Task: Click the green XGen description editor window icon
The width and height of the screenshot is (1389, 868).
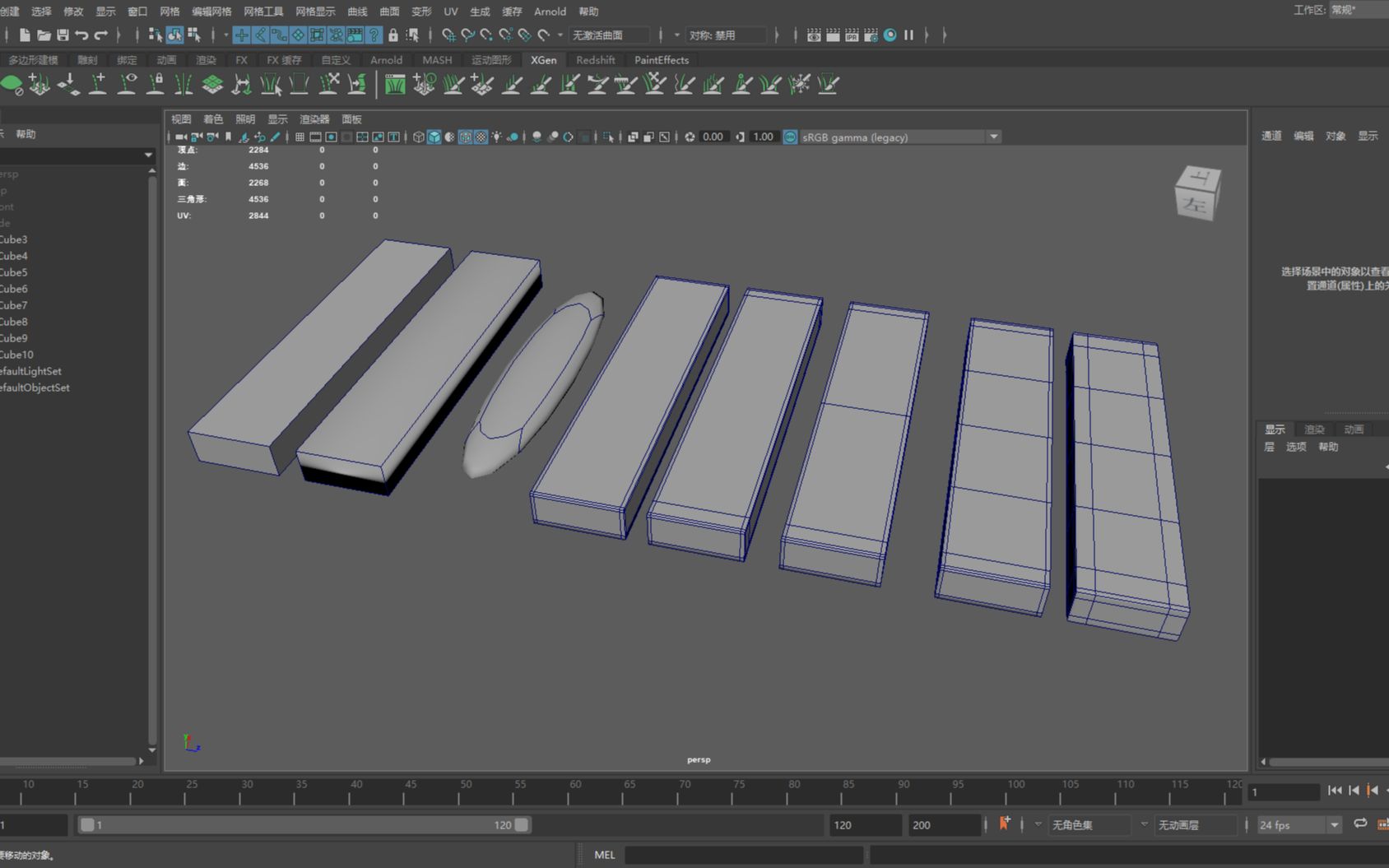Action: coord(395,84)
